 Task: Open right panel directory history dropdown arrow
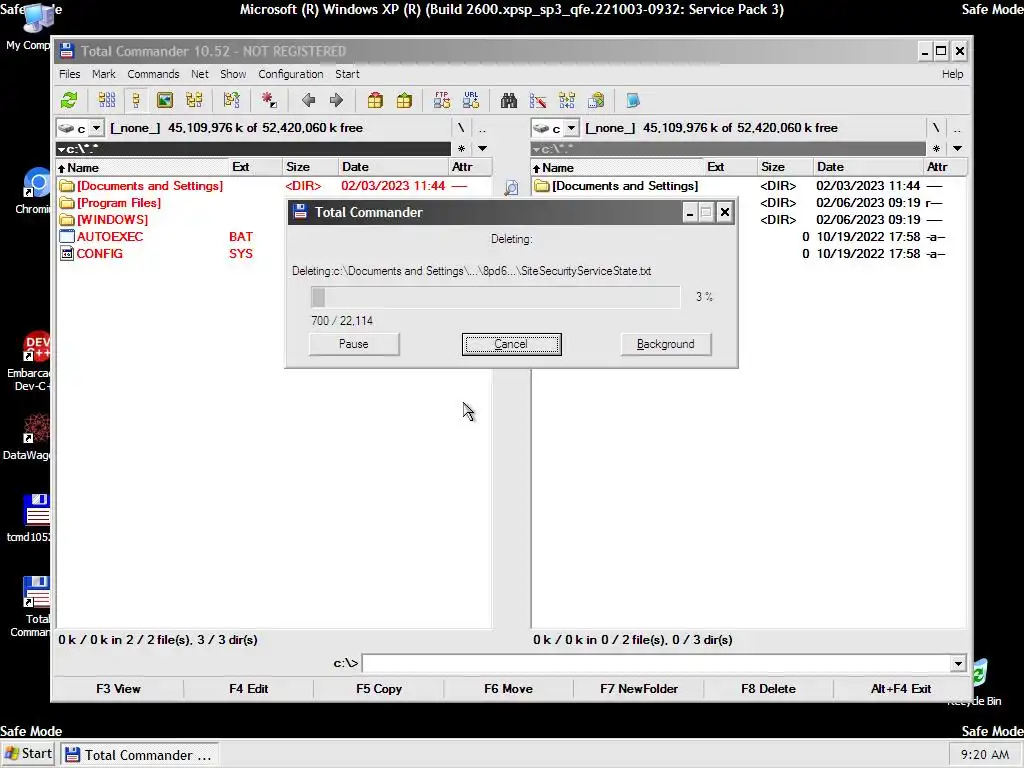957,149
